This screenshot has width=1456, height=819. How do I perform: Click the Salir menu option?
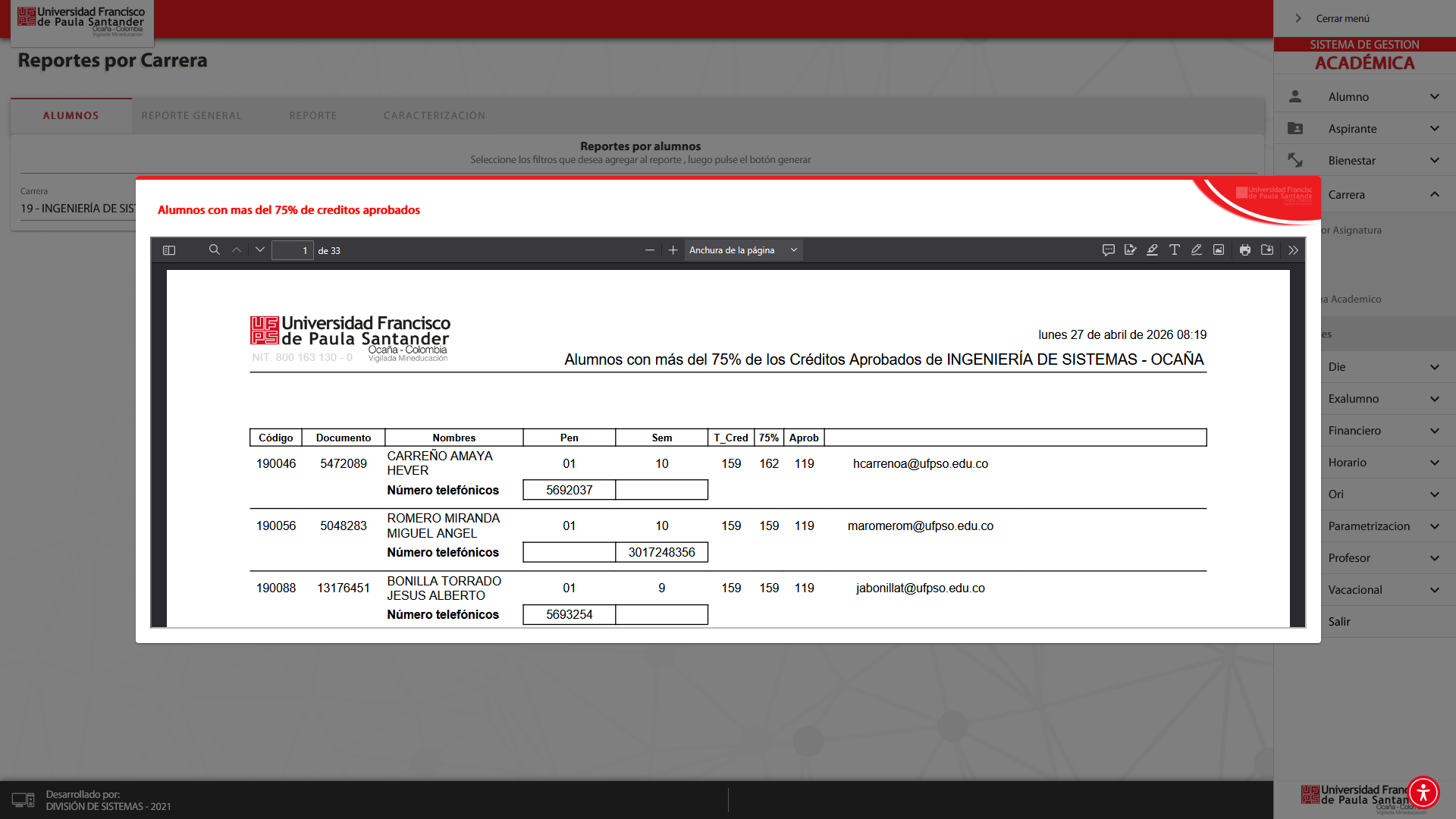coord(1339,622)
